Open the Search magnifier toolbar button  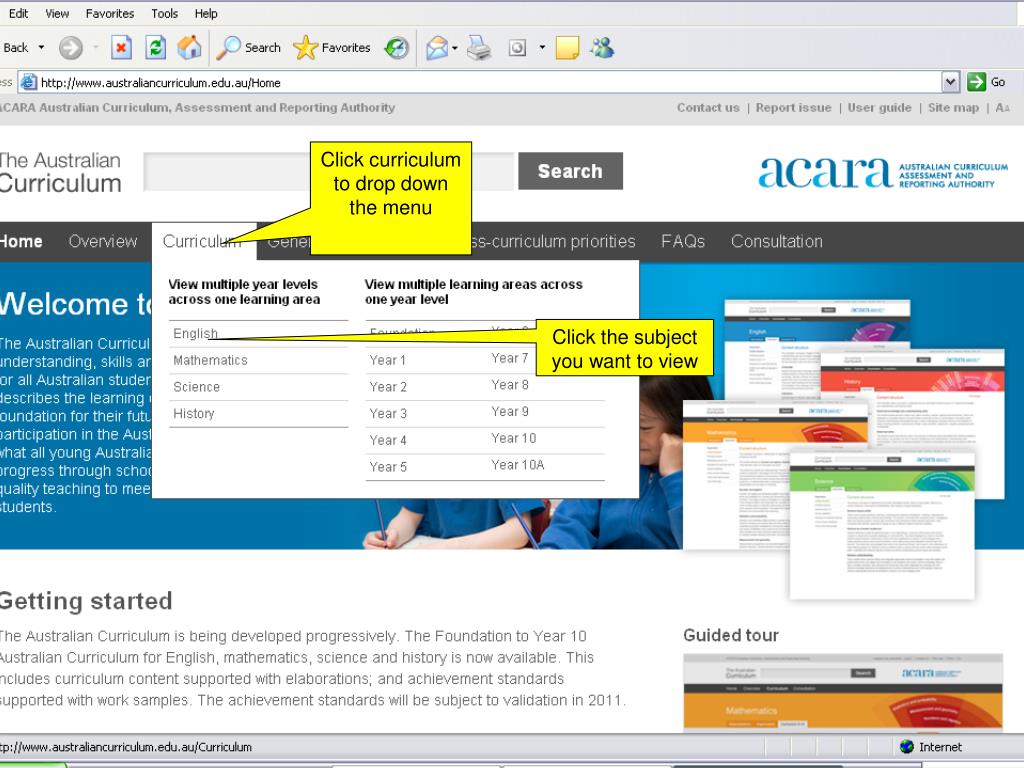tap(248, 48)
